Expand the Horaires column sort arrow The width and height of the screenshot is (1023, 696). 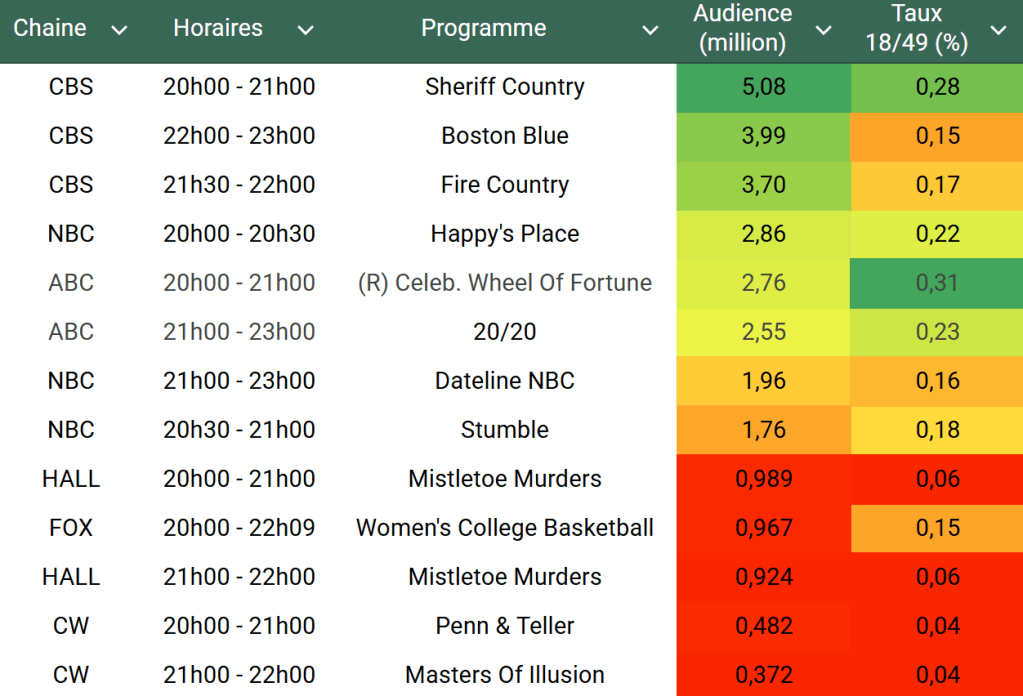click(x=305, y=31)
